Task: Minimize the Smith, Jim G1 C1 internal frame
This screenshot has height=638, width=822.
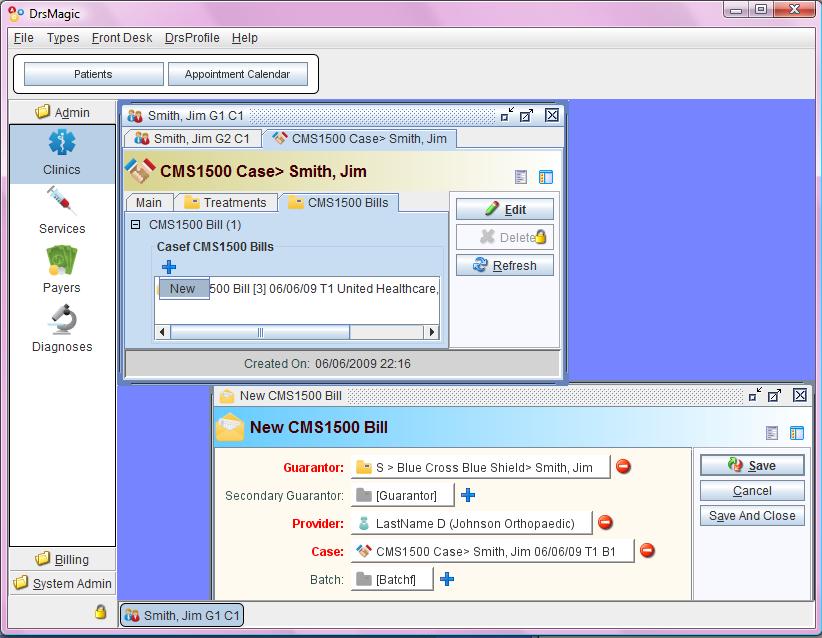Action: 507,115
